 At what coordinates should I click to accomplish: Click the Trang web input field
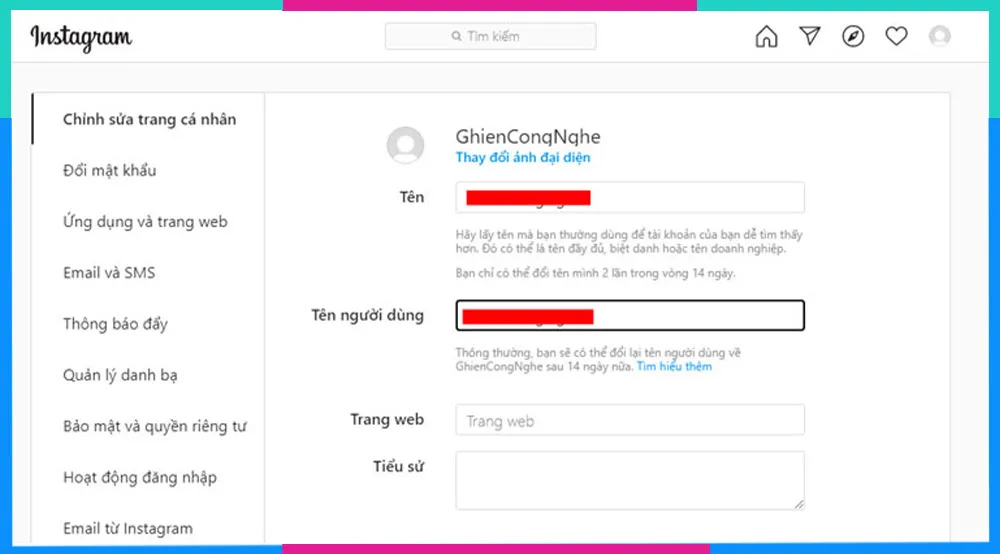click(x=630, y=420)
